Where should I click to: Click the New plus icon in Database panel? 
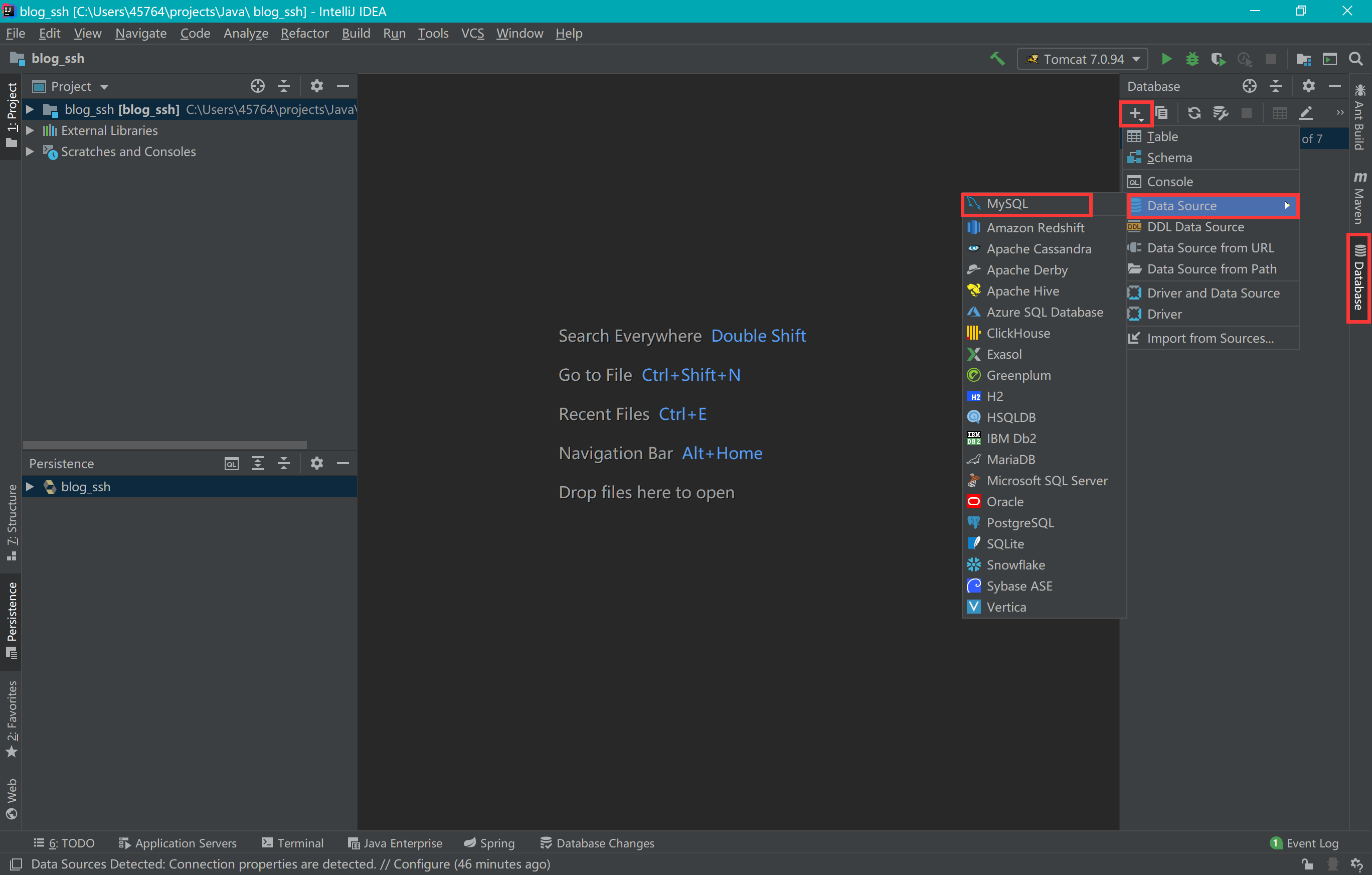click(x=1136, y=113)
